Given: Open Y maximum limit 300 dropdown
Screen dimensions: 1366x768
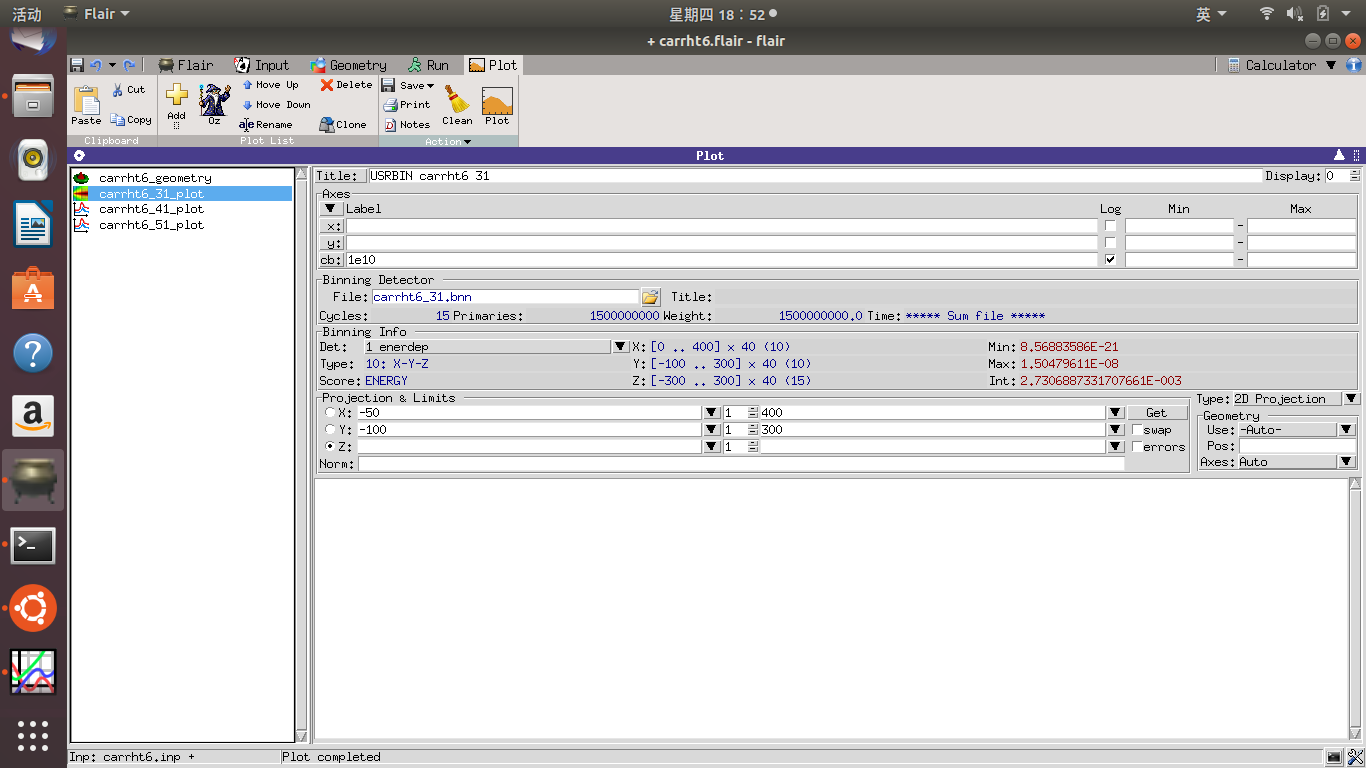Looking at the screenshot, I should (1115, 429).
